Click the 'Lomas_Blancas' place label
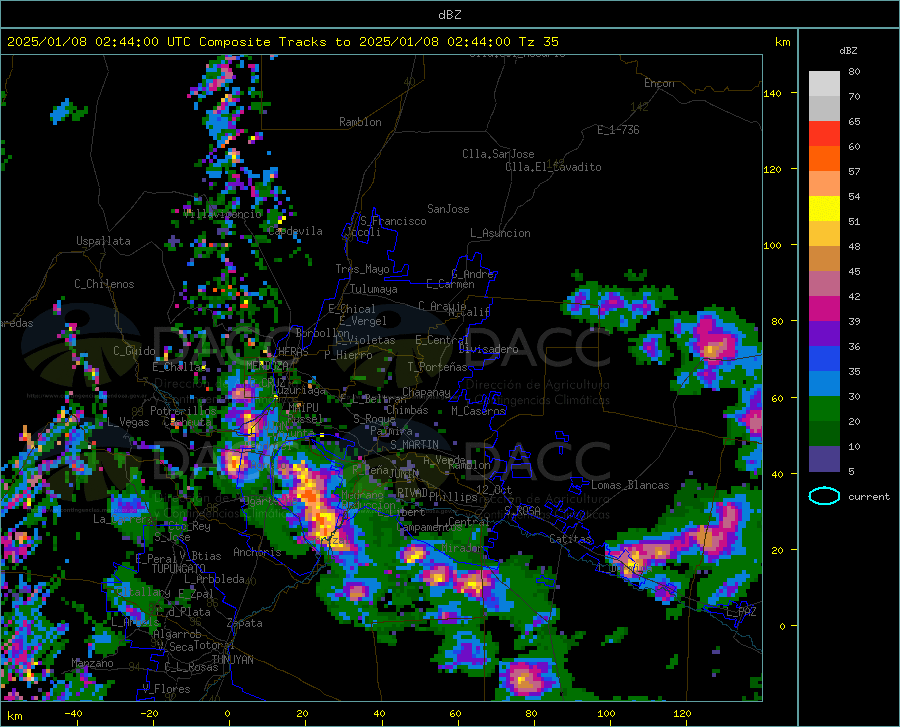Viewport: 900px width, 727px height. coord(630,485)
